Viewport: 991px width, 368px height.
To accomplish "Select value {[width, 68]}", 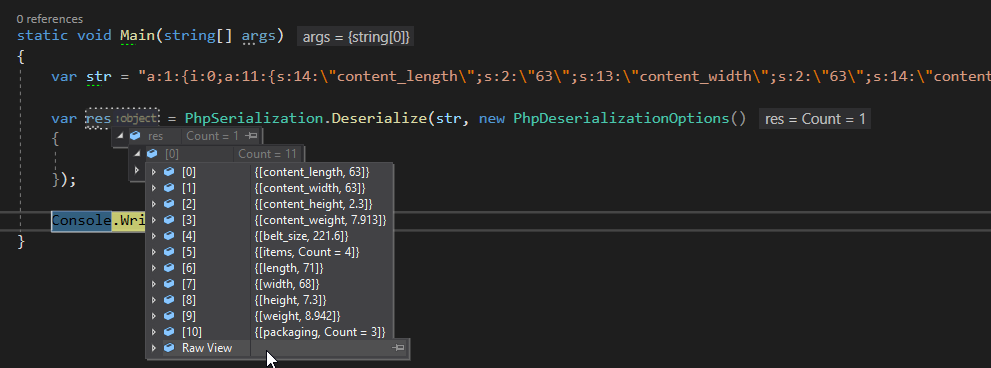I will (x=287, y=284).
